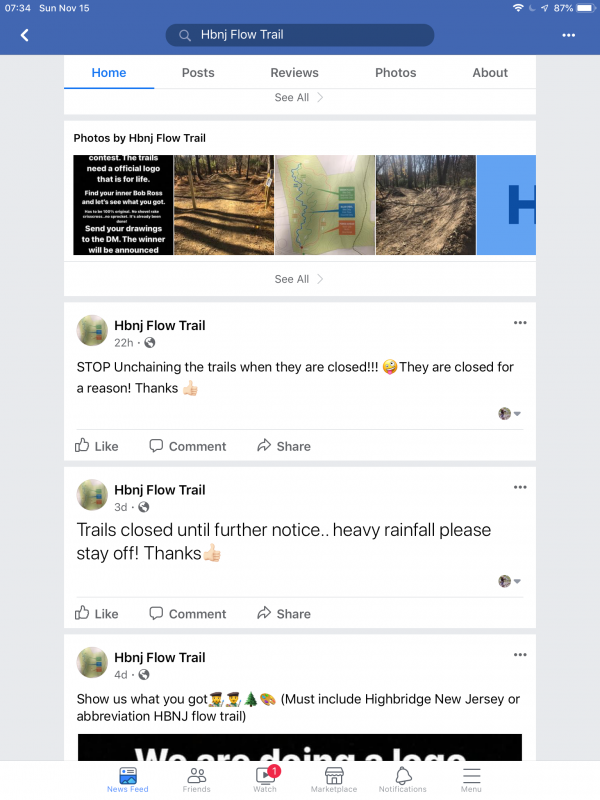Switch to the Reviews tab

point(294,72)
